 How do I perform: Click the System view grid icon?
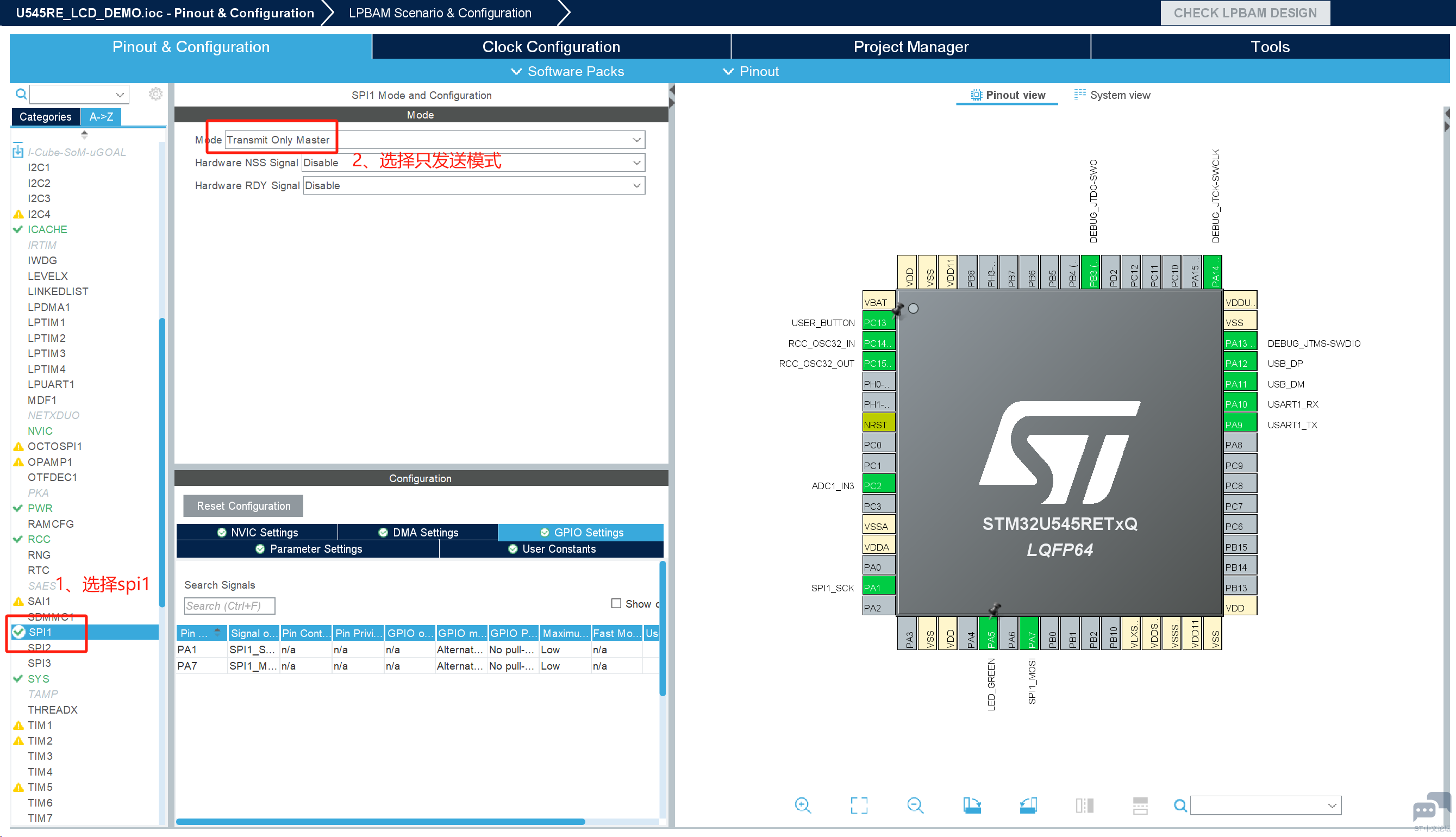1080,94
